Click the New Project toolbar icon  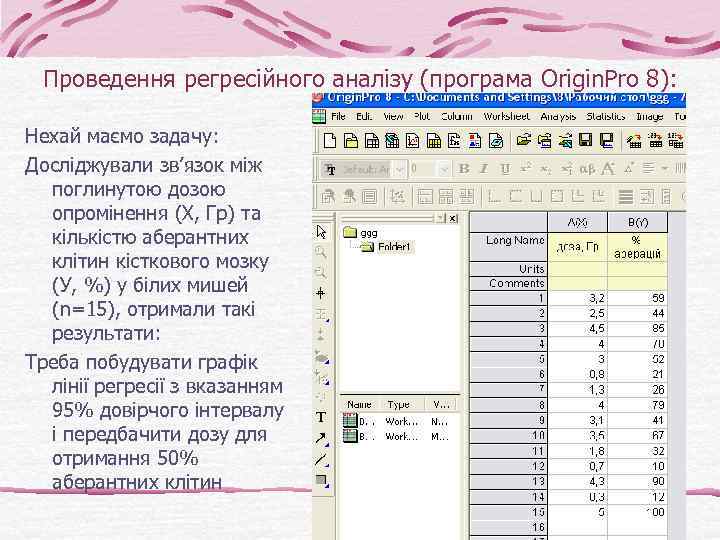tap(329, 141)
